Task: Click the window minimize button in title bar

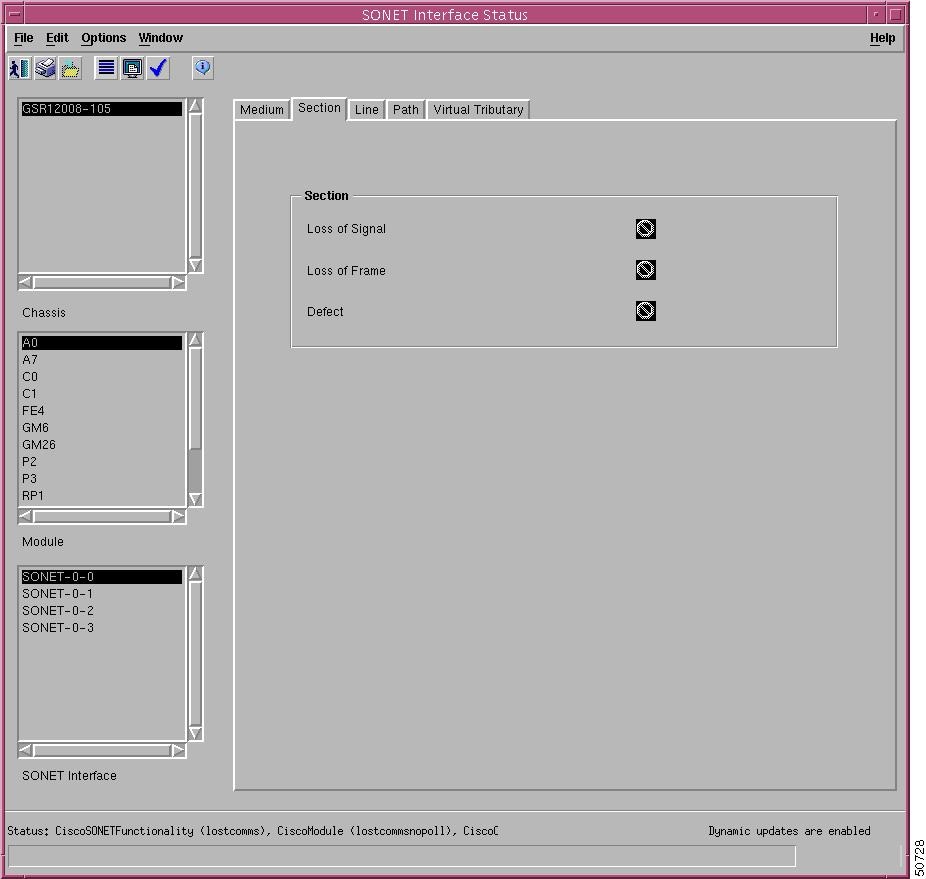Action: [x=876, y=14]
